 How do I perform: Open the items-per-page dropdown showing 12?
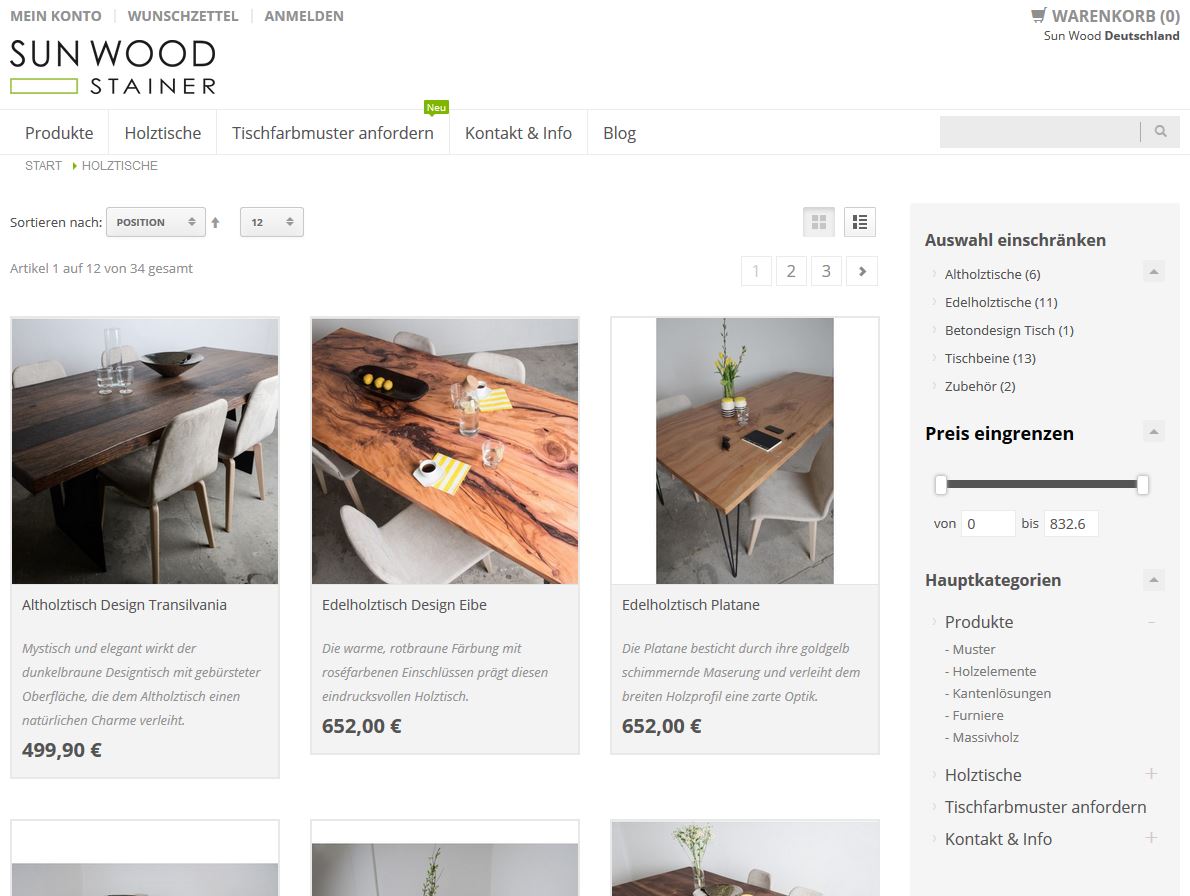tap(272, 222)
